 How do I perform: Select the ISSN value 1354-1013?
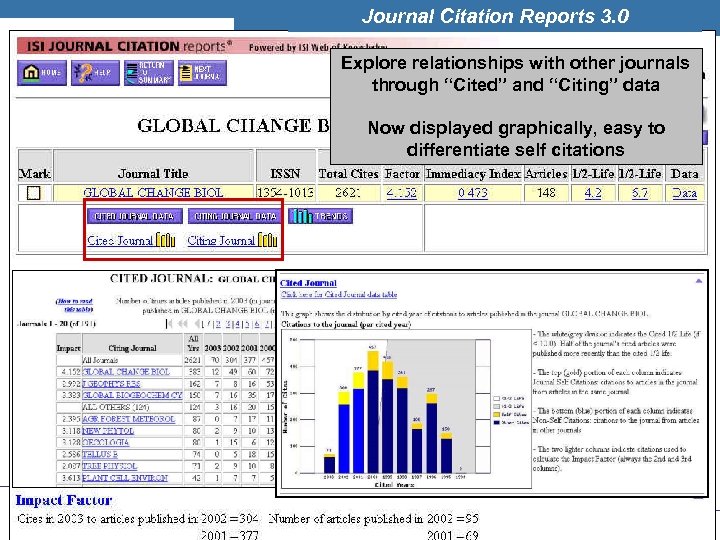[x=285, y=192]
